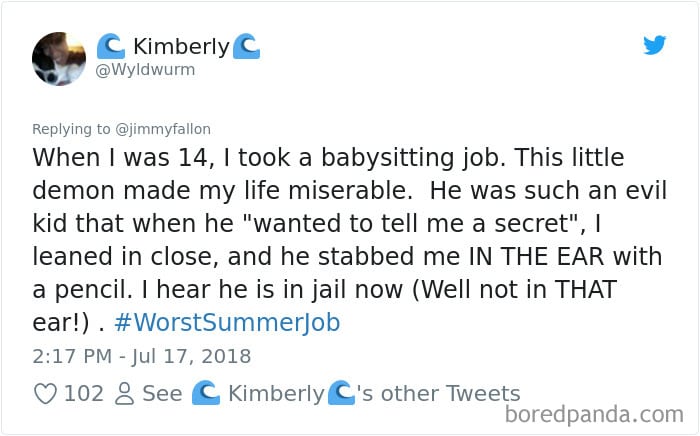Follow the #WorstSummerJob hashtag

coord(227,322)
